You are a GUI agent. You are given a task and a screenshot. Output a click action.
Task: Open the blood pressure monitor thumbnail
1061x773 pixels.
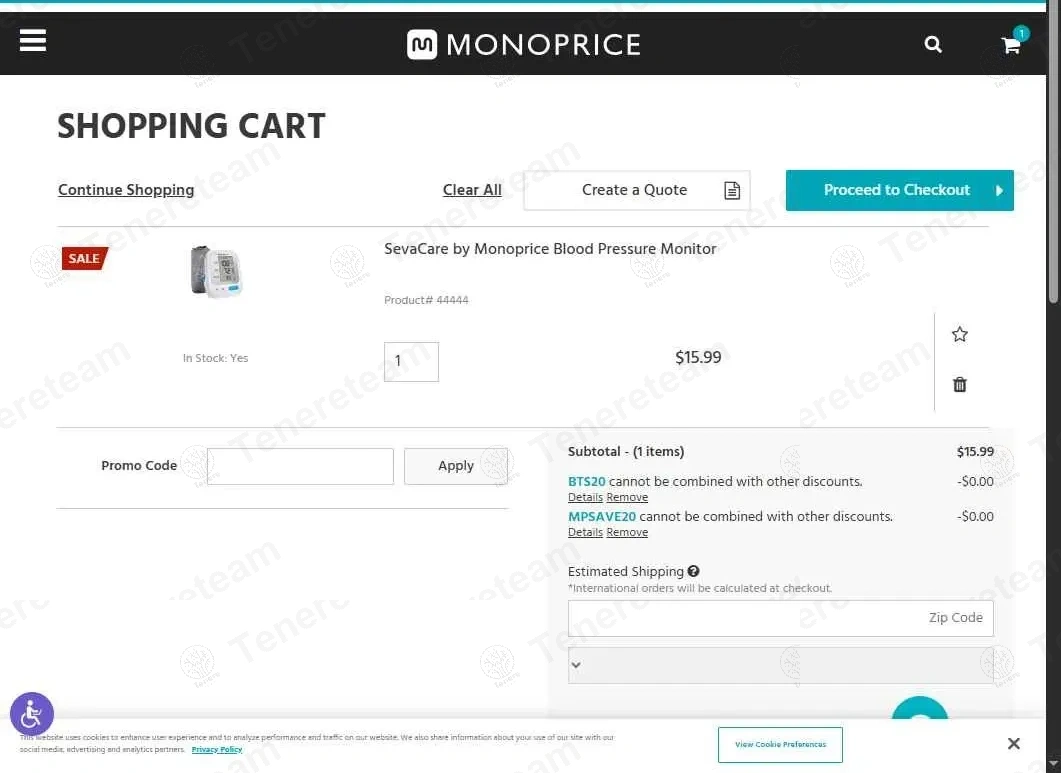click(216, 271)
